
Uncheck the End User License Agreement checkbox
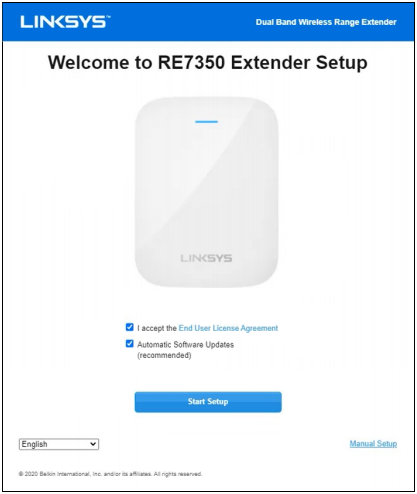(x=130, y=327)
